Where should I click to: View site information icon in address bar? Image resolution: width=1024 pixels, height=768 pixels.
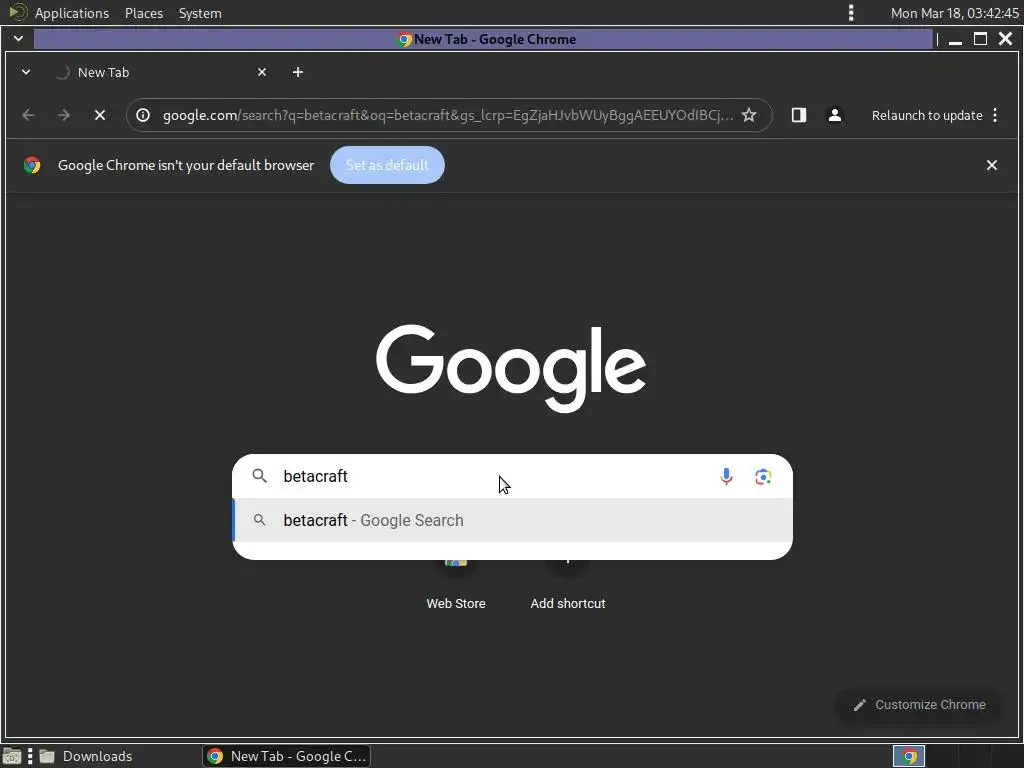(x=143, y=116)
